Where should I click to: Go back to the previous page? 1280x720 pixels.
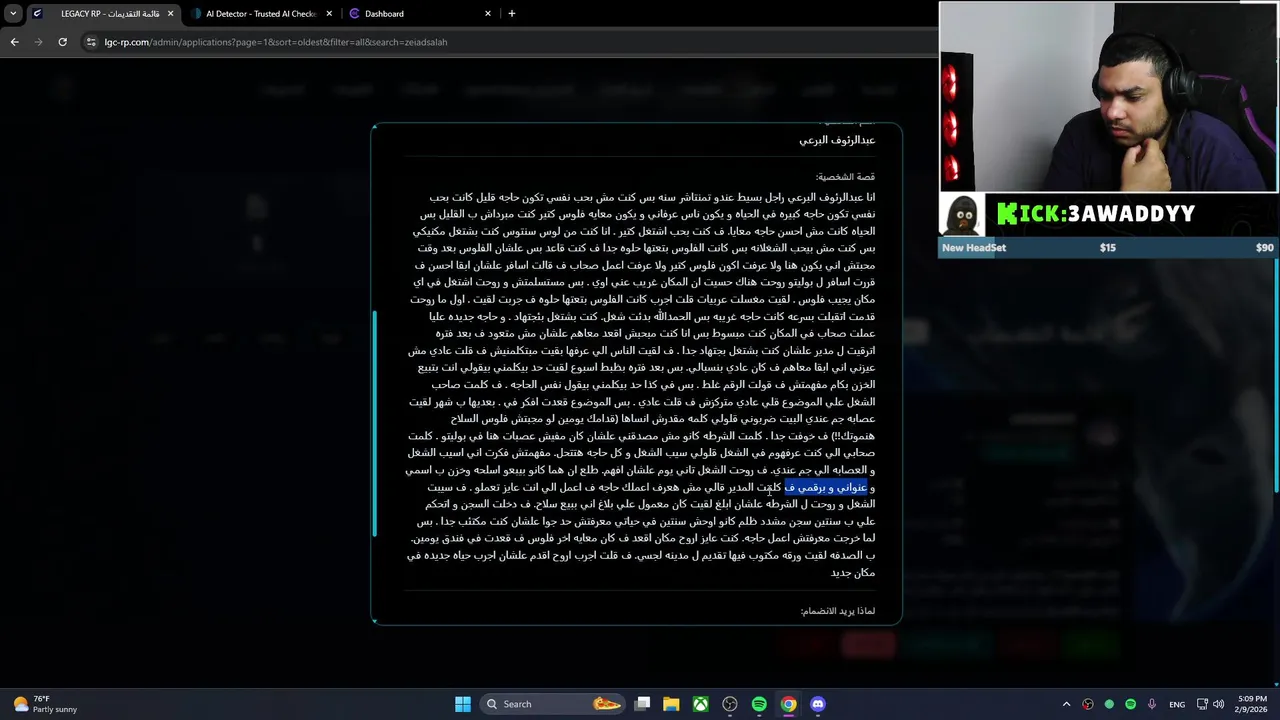[14, 42]
